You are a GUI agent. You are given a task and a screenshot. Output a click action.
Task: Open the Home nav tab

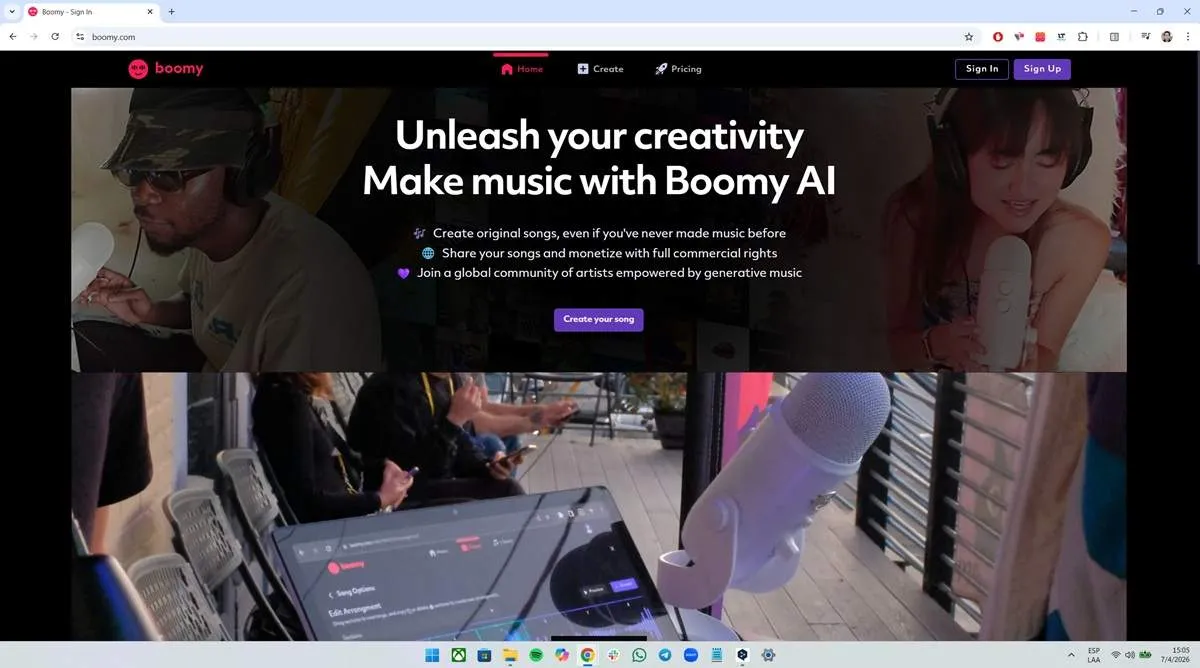521,69
